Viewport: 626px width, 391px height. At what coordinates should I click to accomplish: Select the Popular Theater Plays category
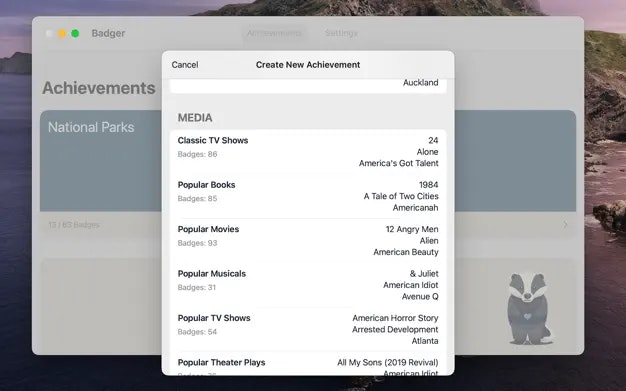tap(308, 364)
